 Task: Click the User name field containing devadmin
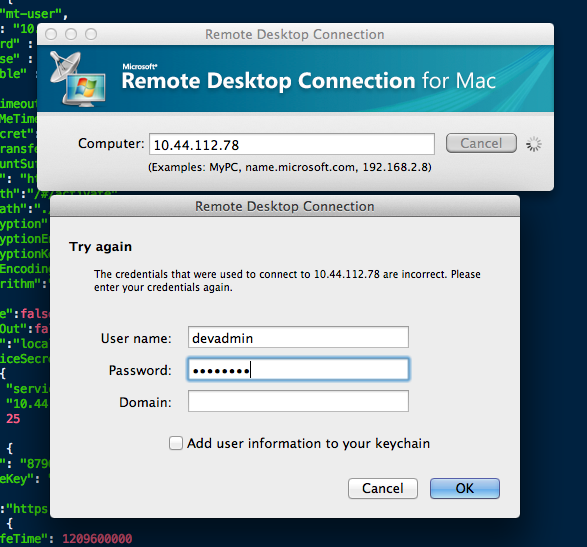(x=298, y=337)
